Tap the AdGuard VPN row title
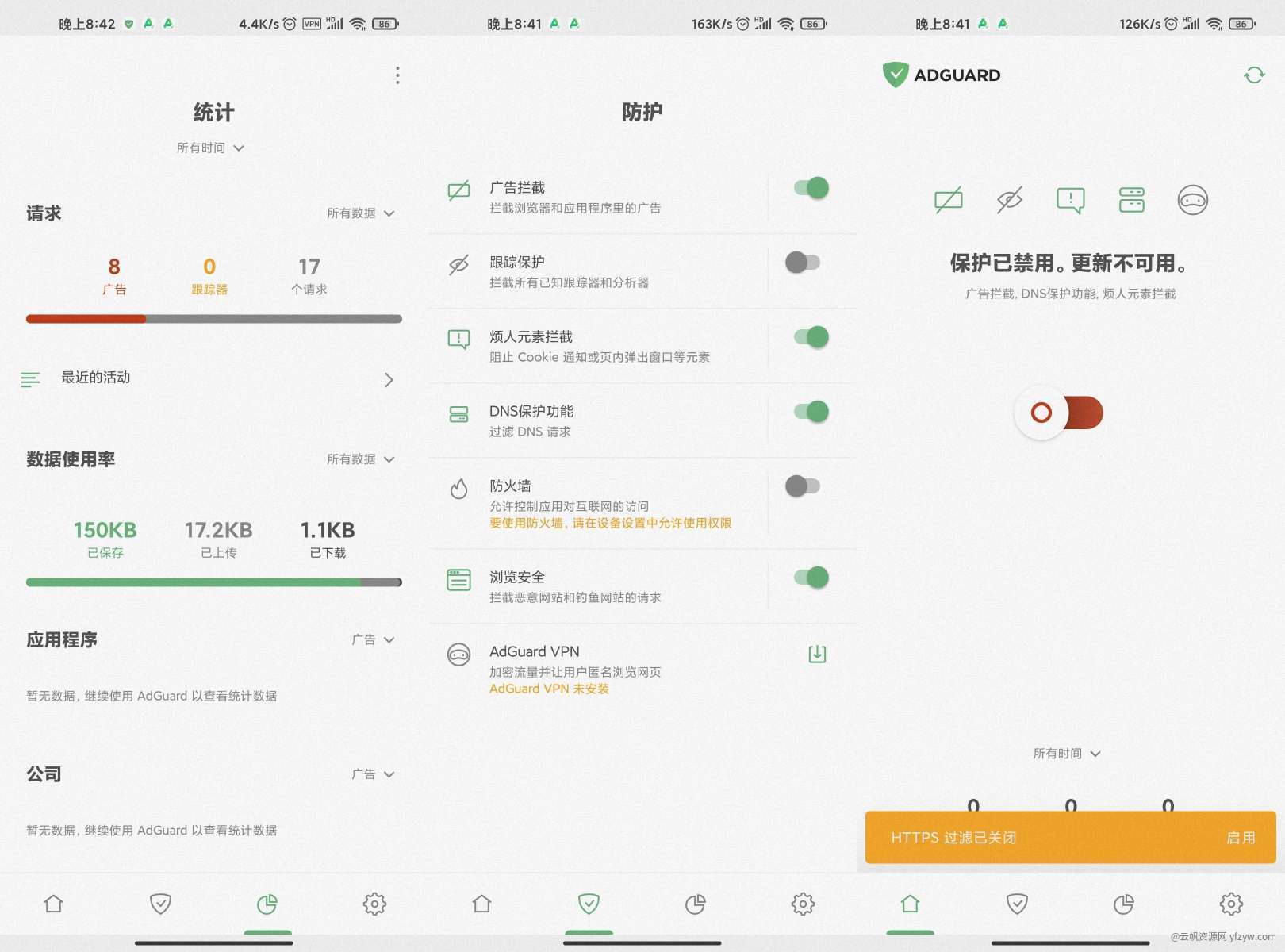This screenshot has width=1285, height=952. pos(535,651)
